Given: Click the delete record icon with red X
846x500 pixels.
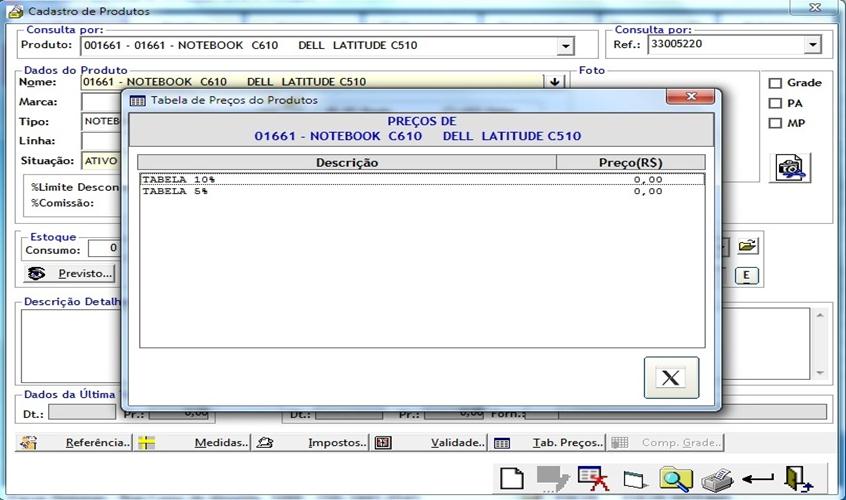Looking at the screenshot, I should click(593, 478).
